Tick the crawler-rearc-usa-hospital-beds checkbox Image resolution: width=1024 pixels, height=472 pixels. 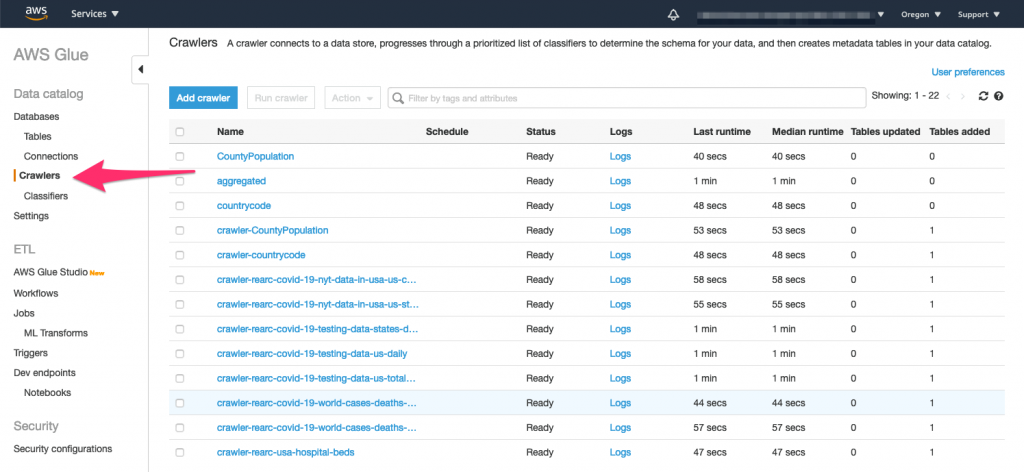coord(180,452)
